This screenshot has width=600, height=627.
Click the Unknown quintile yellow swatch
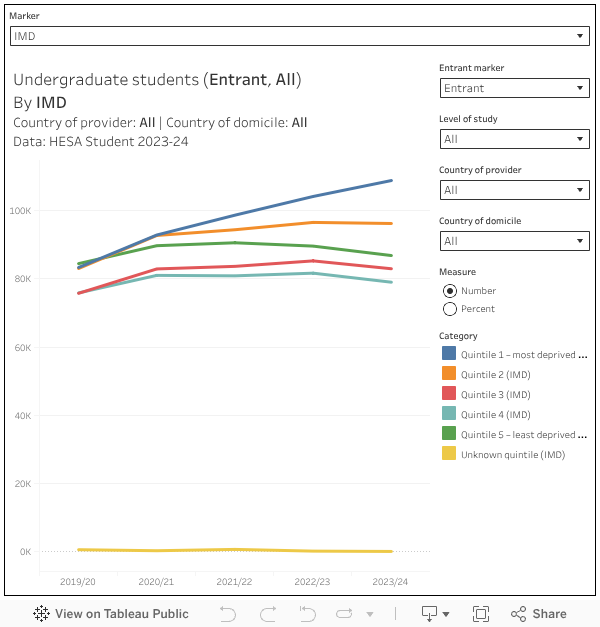449,455
